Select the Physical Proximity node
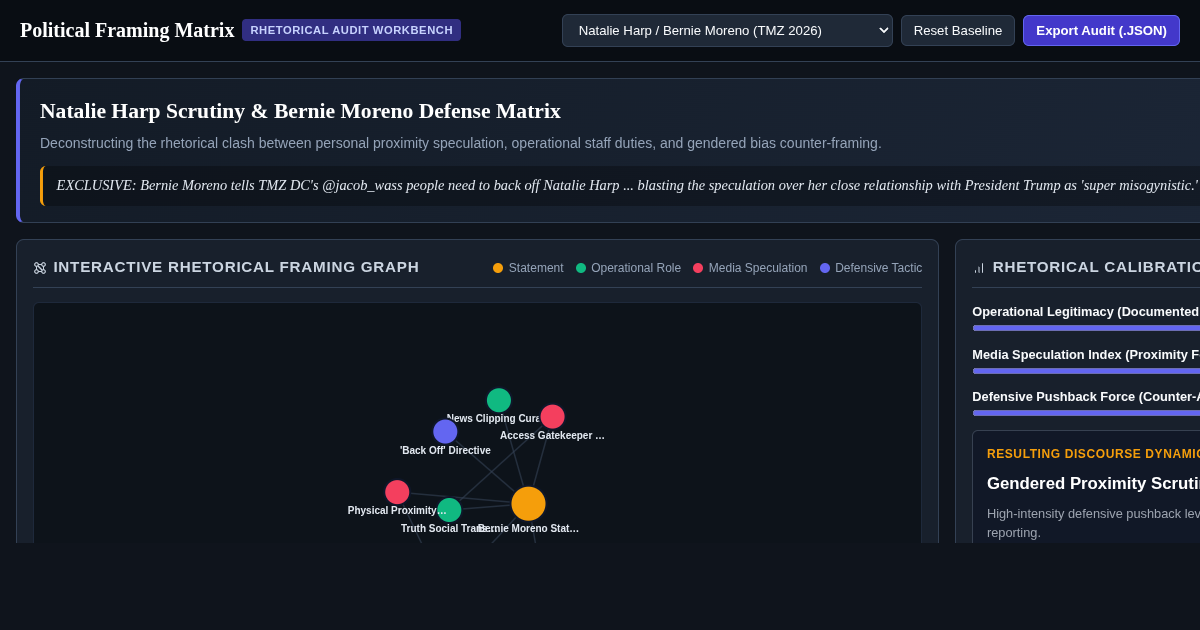Viewport: 1200px width, 630px height. click(397, 492)
